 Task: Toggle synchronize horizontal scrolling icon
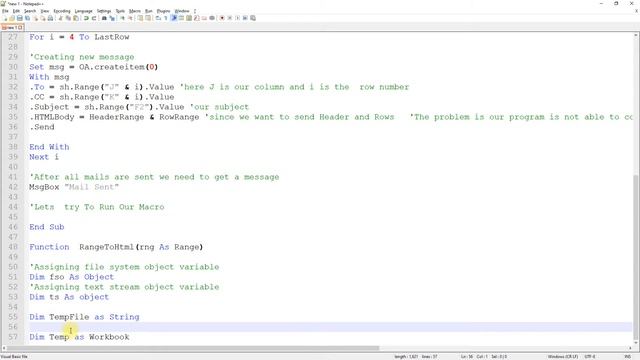click(x=148, y=18)
